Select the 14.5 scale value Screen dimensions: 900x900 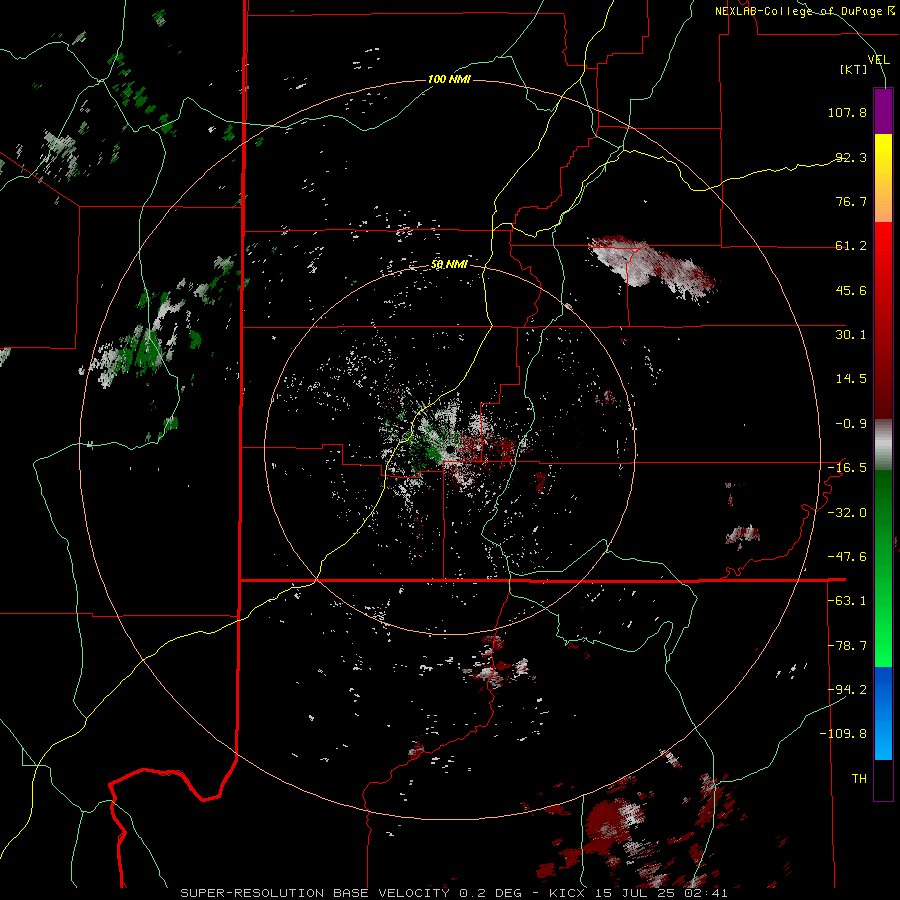click(x=851, y=379)
